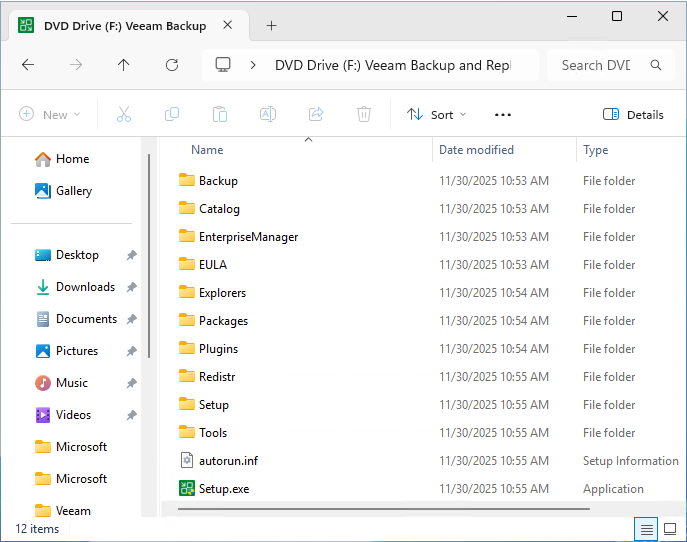Switch to details list view in status bar
Image resolution: width=687 pixels, height=542 pixels.
click(x=647, y=529)
